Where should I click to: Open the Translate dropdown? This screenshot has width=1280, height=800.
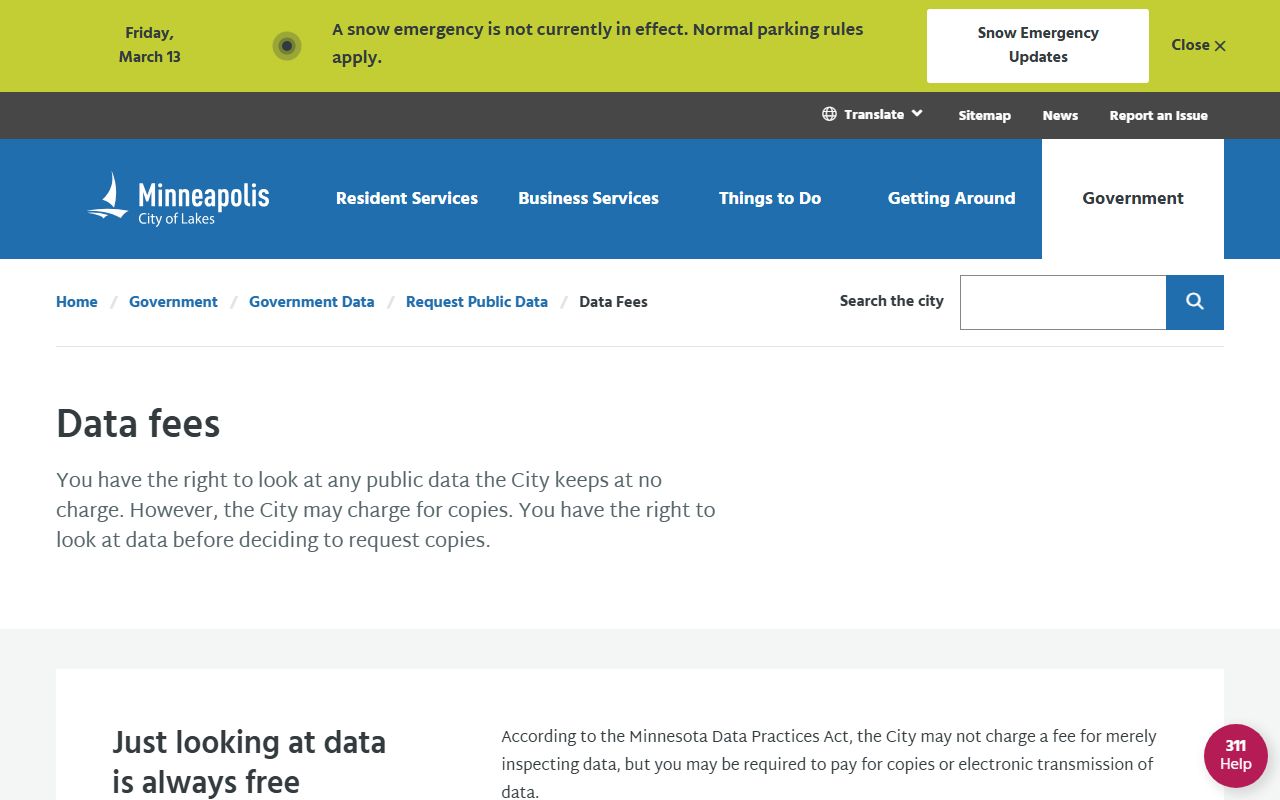873,114
